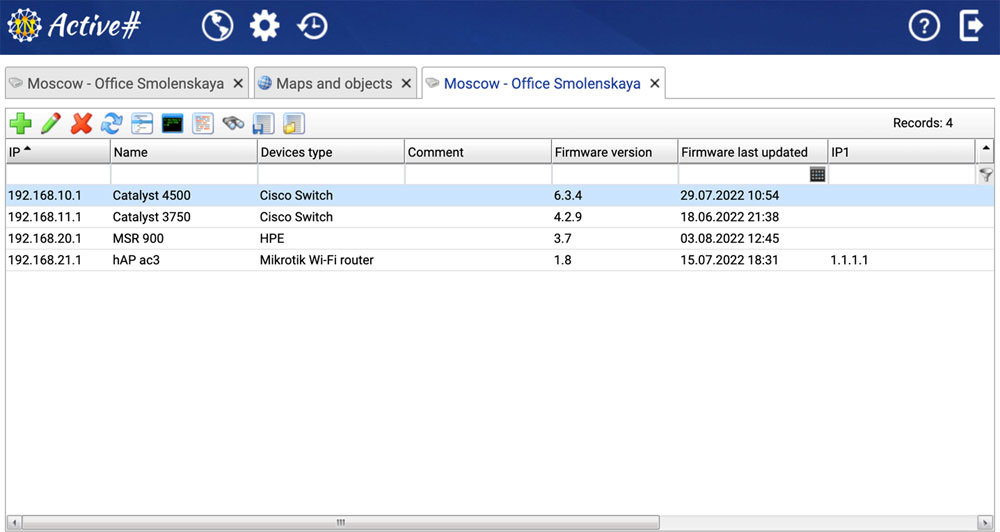
Task: Click the save list floppy disk icon
Action: coord(263,124)
